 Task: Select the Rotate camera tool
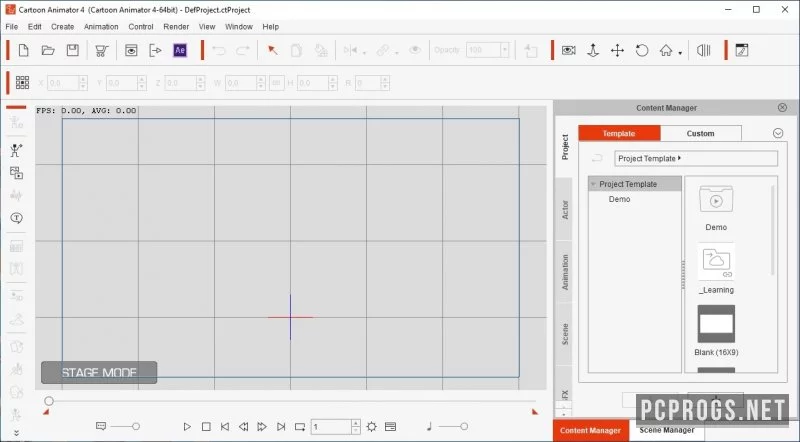coord(642,50)
